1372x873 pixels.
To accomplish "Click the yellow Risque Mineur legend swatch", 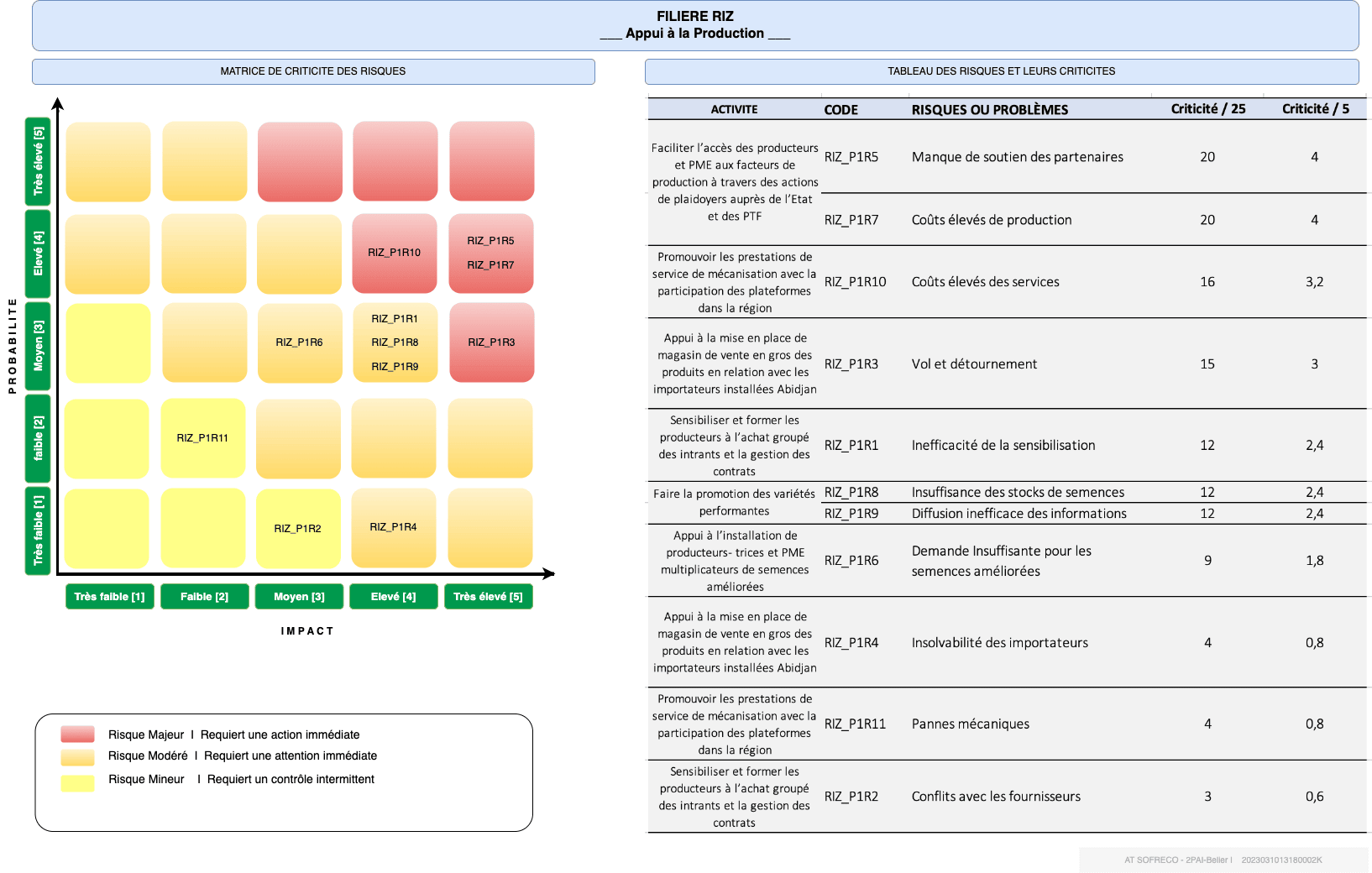I will (77, 782).
